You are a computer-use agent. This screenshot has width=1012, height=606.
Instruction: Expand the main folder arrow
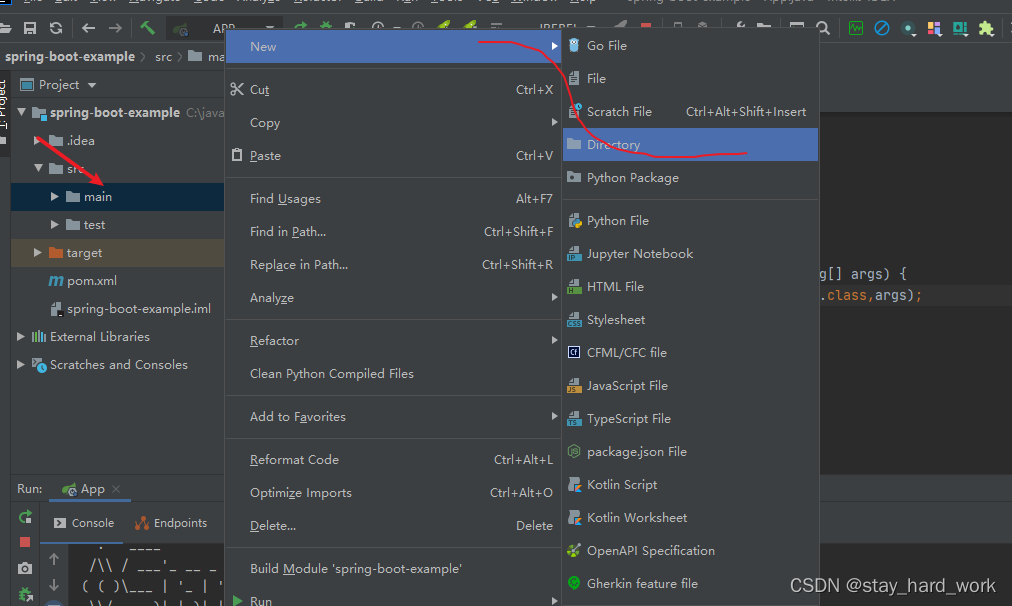[x=55, y=196]
